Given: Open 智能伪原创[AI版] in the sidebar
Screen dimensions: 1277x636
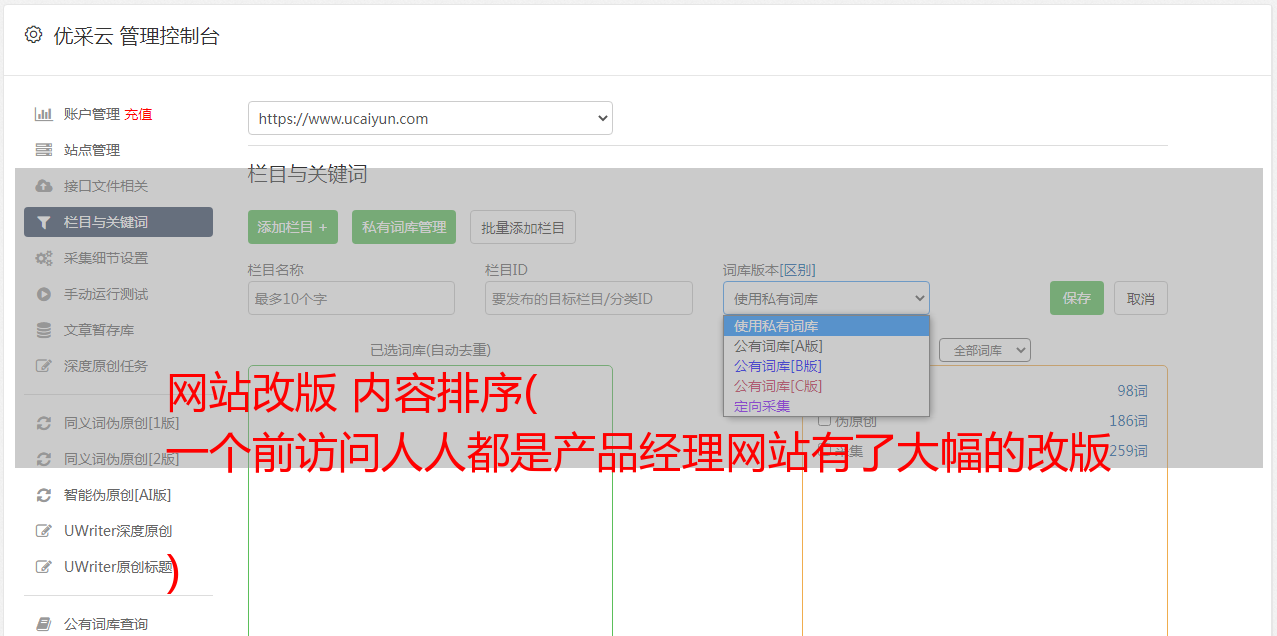Looking at the screenshot, I should pyautogui.click(x=118, y=495).
